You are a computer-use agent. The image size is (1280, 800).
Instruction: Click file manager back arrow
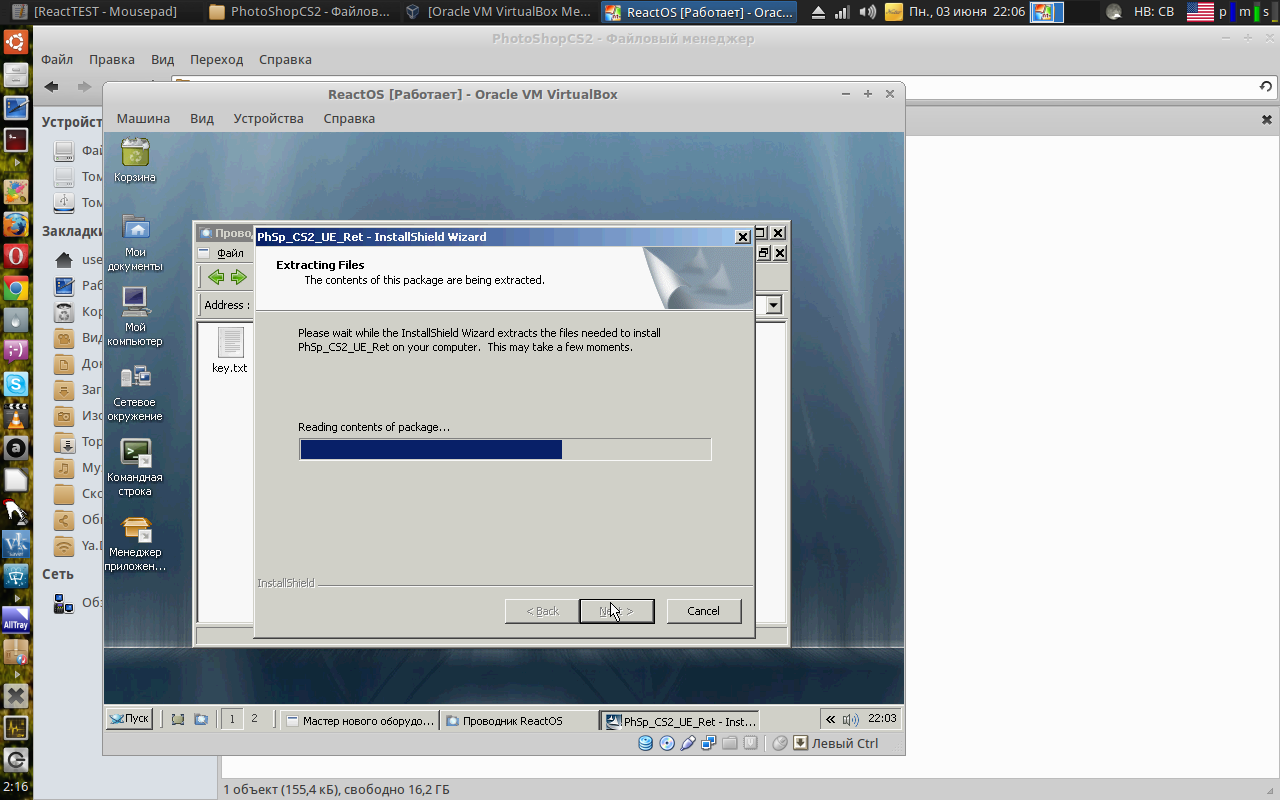[52, 87]
